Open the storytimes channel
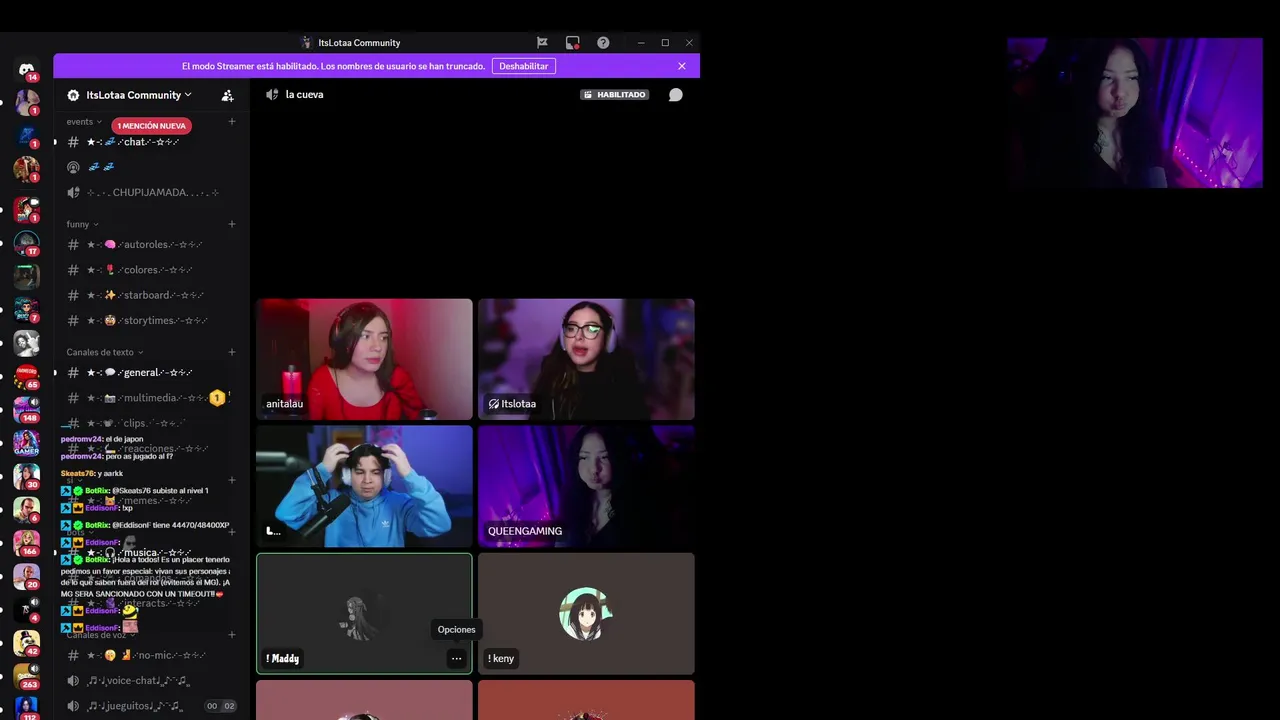1280x720 pixels. tap(150, 320)
